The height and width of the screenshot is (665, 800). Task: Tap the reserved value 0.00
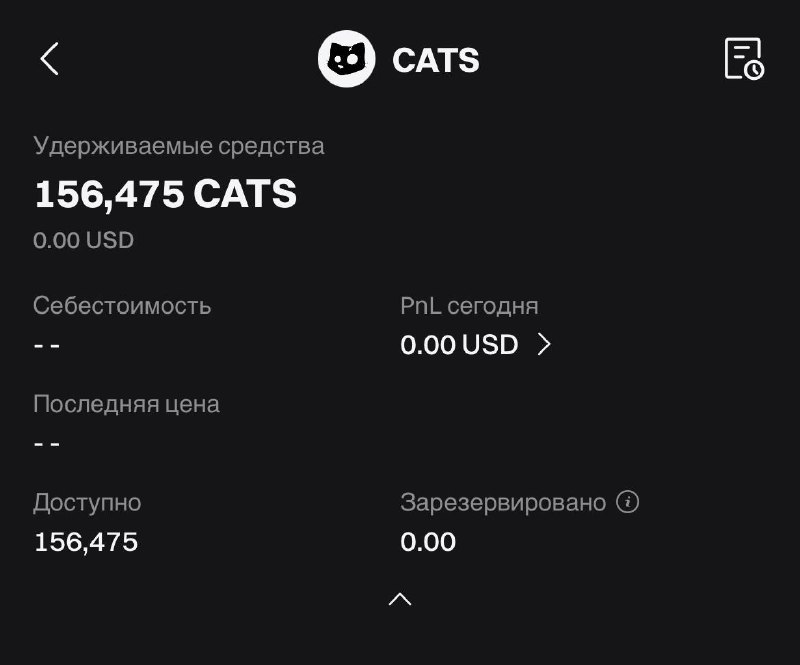pos(428,541)
